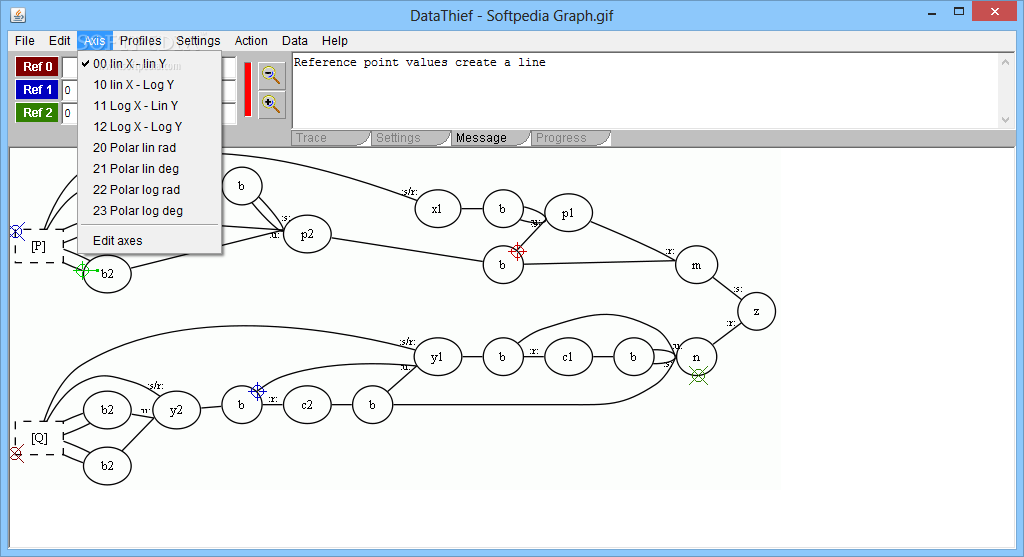Screen dimensions: 1024x557
Task: Click the Java application icon in title bar
Action: click(18, 15)
